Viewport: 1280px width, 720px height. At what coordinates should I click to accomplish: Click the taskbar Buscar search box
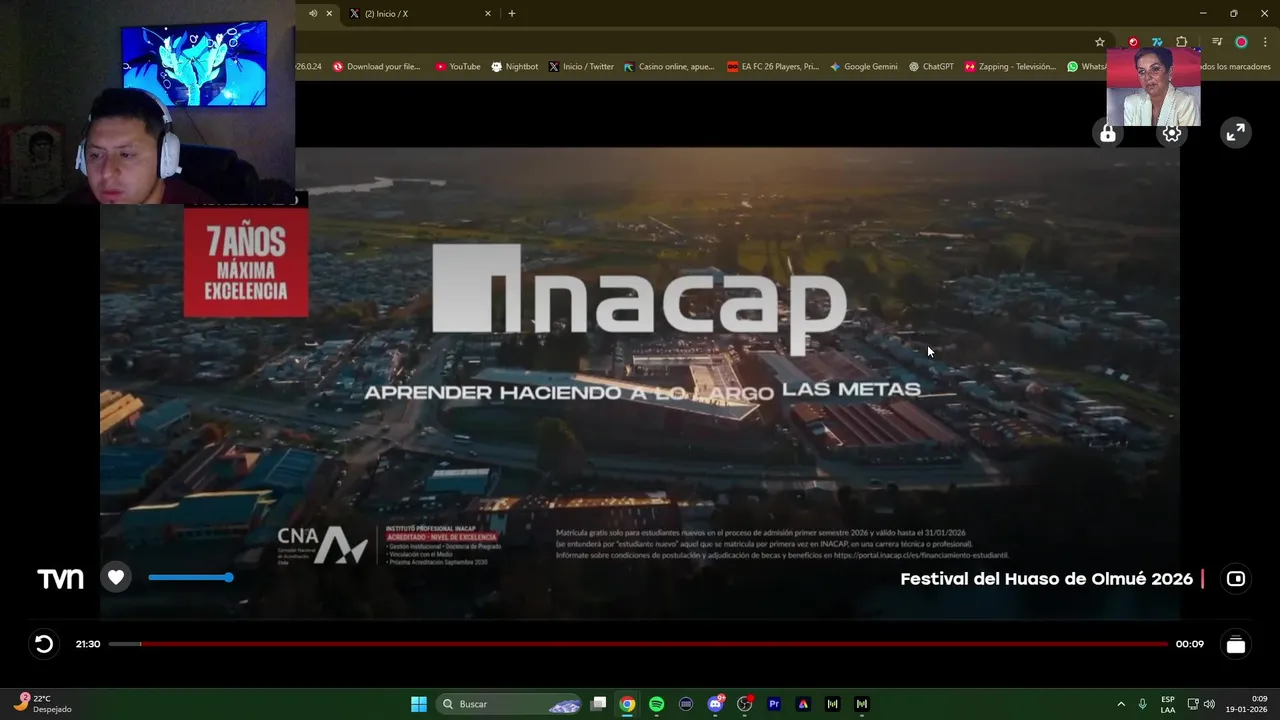click(x=510, y=704)
